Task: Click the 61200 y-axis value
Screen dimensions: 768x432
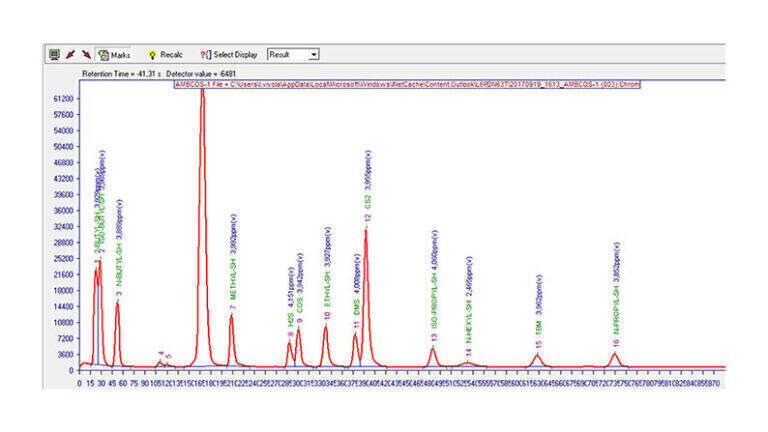Action: 63,99
